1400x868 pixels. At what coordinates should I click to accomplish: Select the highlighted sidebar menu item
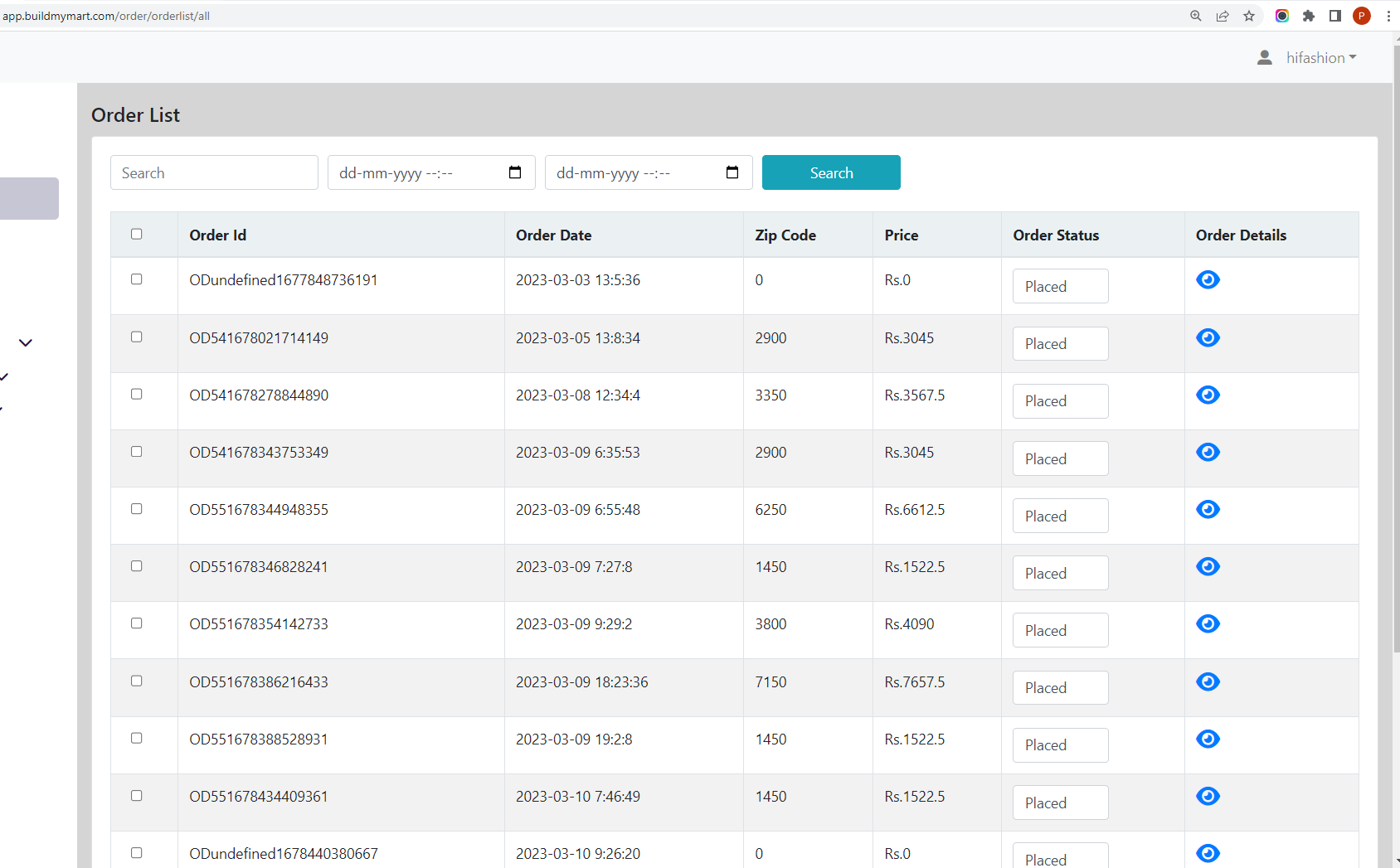[x=29, y=198]
